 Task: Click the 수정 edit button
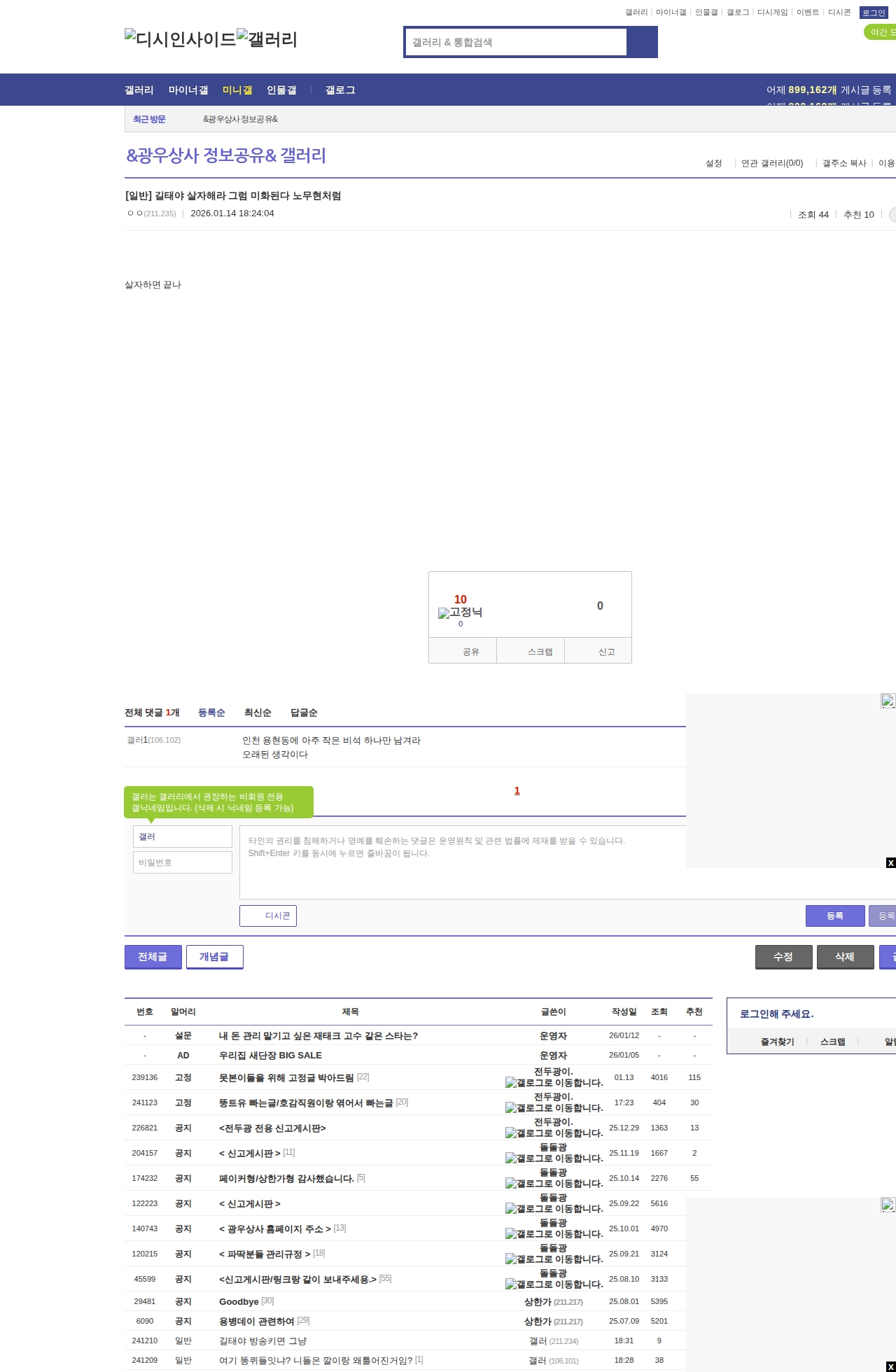pyautogui.click(x=783, y=957)
